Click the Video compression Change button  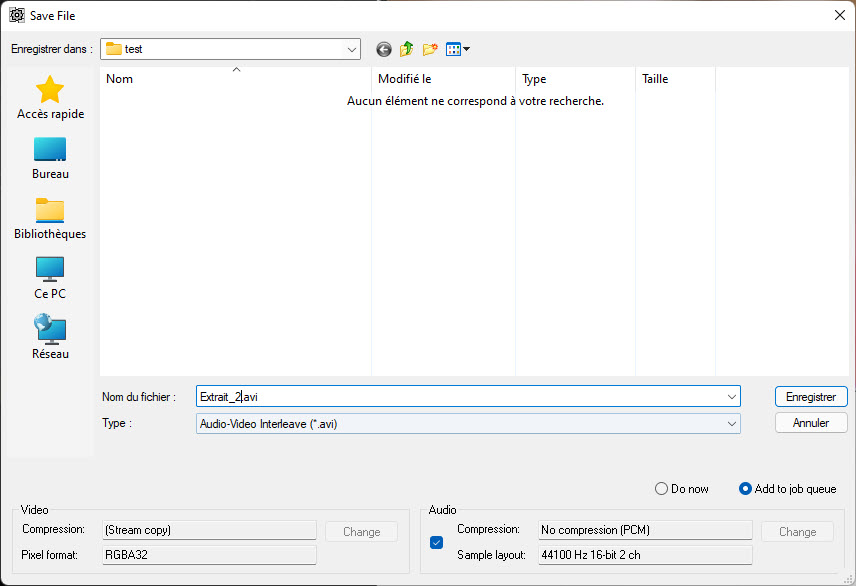point(361,532)
